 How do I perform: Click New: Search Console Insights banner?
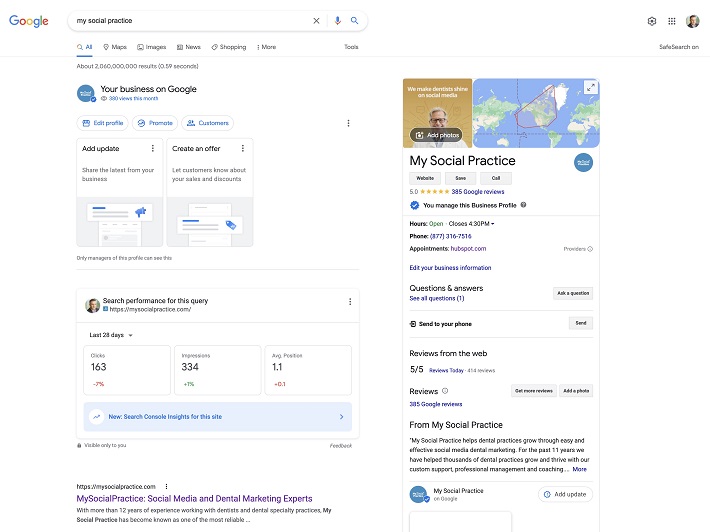[x=218, y=417]
